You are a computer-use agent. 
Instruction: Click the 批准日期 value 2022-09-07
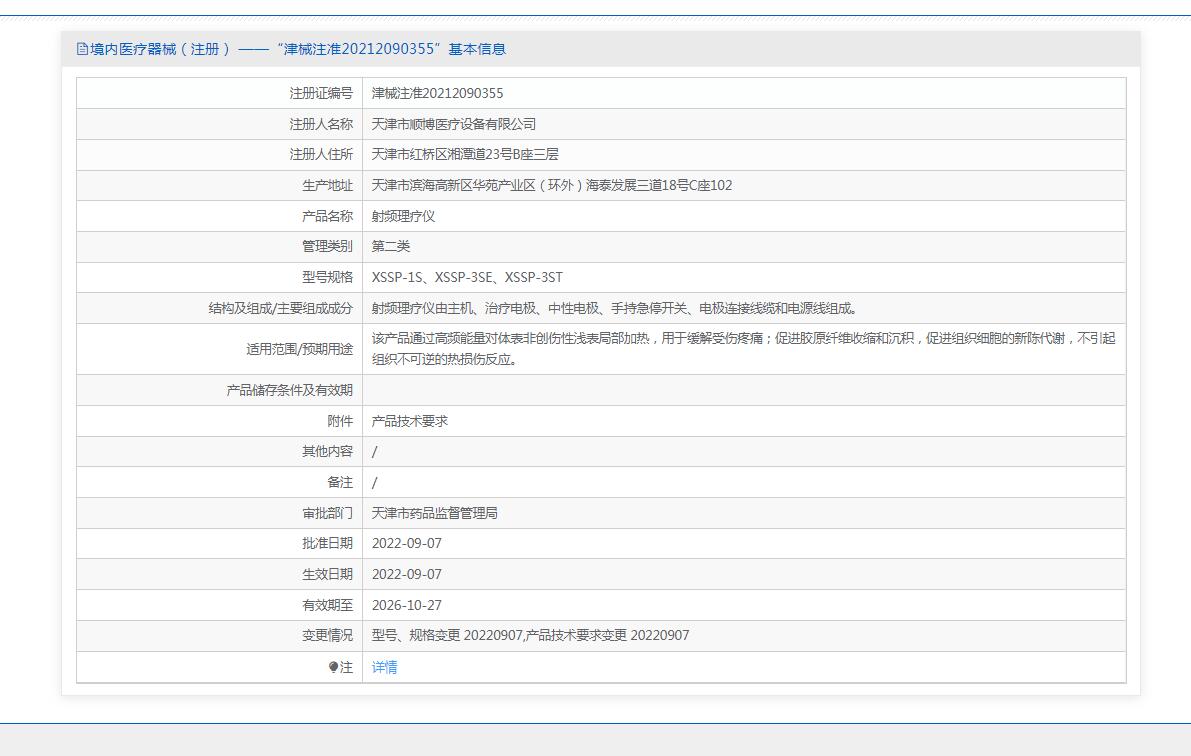click(406, 543)
